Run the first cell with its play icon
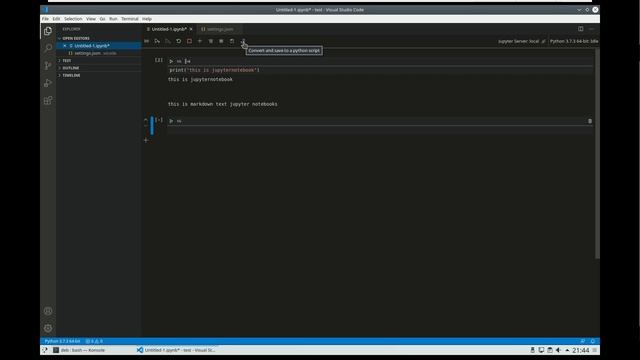Screen dimensions: 640x360 coord(171,61)
